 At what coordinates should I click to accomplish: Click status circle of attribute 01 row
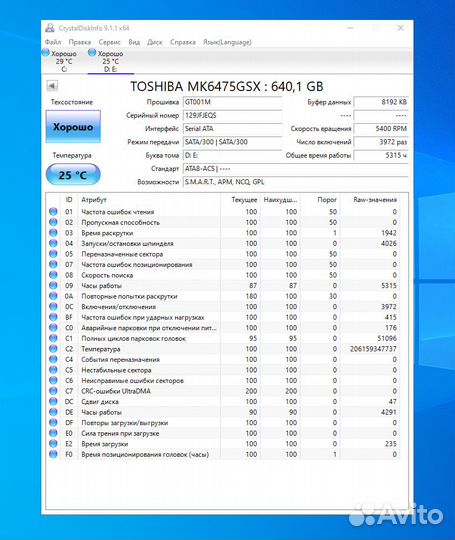53,211
